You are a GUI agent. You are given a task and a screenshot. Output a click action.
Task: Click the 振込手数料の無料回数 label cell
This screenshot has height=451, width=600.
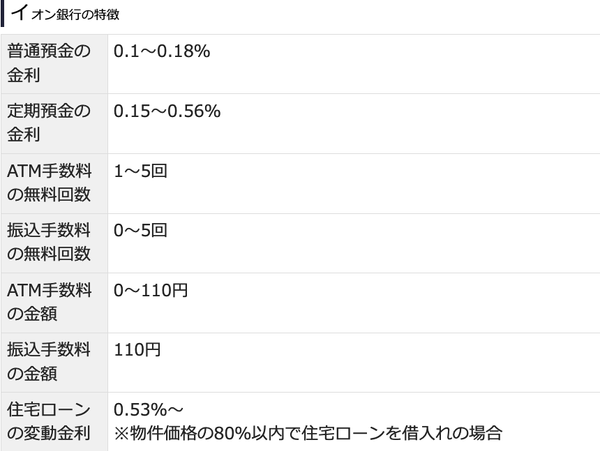pyautogui.click(x=53, y=243)
